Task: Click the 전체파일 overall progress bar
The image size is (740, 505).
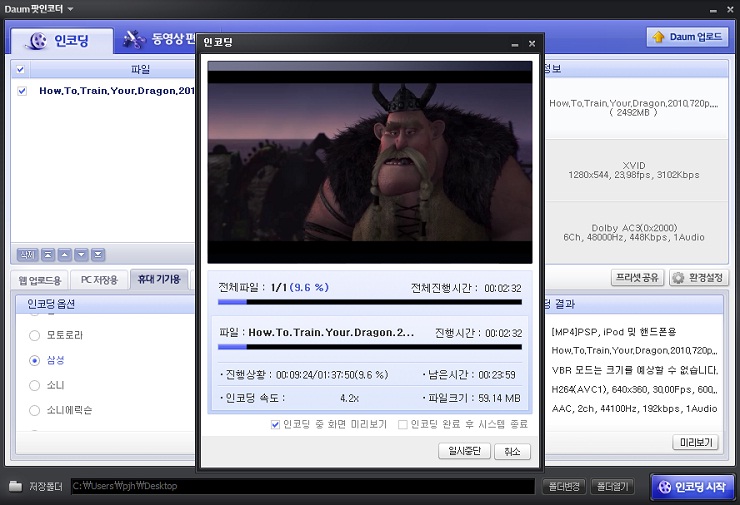Action: point(370,302)
